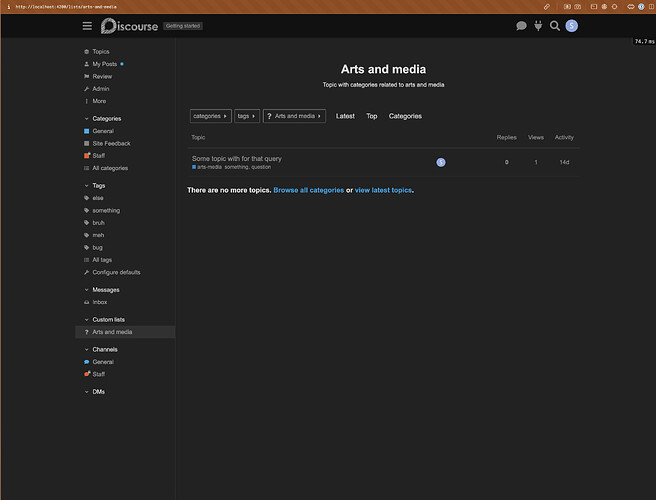The width and height of the screenshot is (656, 500).
Task: Open All tags link
Action: coord(102,260)
